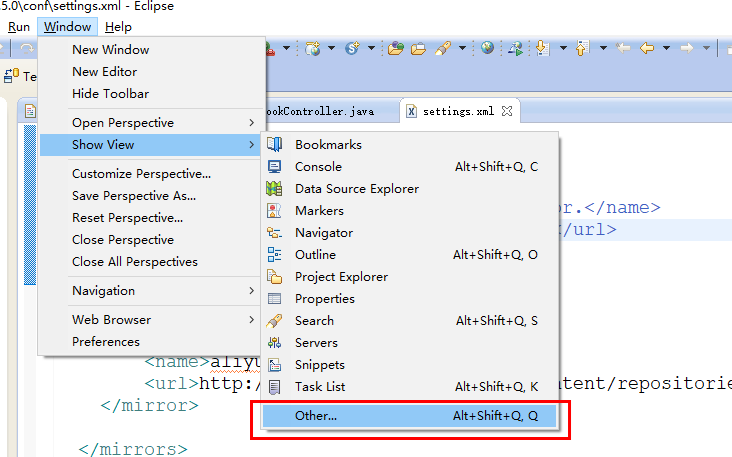Select the highlighted Show View entry
Viewport: 732px width, 457px height.
152,145
